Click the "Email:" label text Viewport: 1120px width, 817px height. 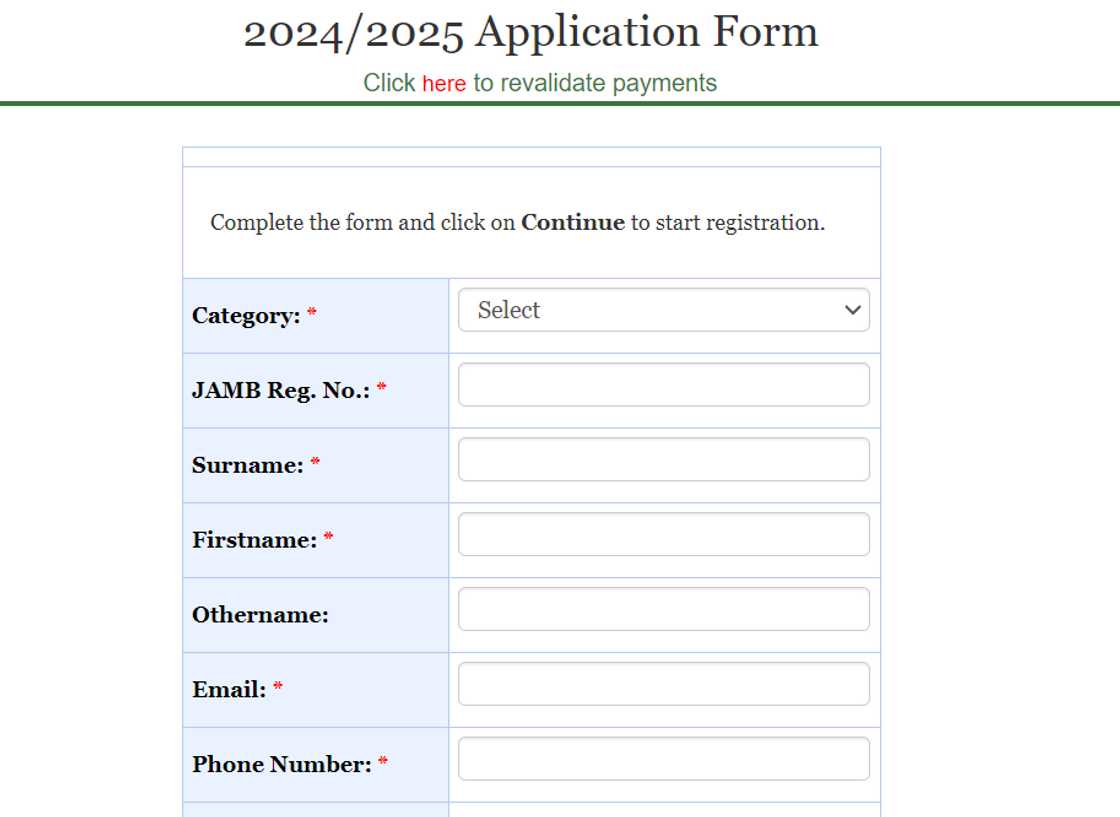pyautogui.click(x=229, y=690)
